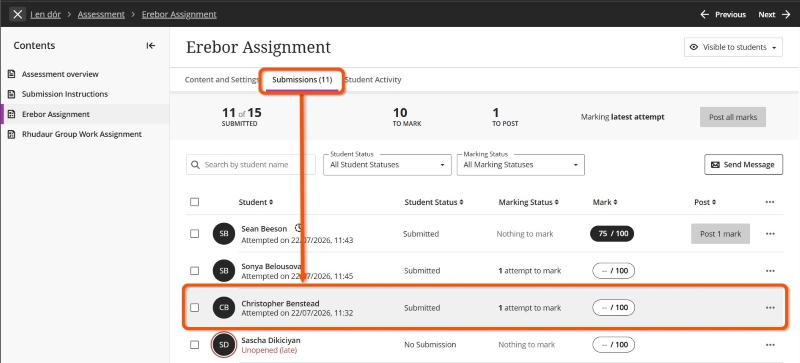Click the Erebor Assignment icon in the sidebar
800x363 pixels.
(x=12, y=114)
